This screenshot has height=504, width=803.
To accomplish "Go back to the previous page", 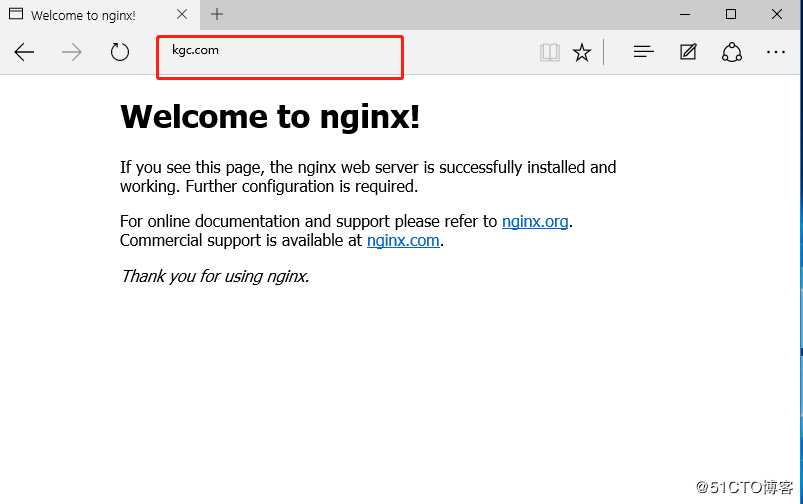I will 24,52.
